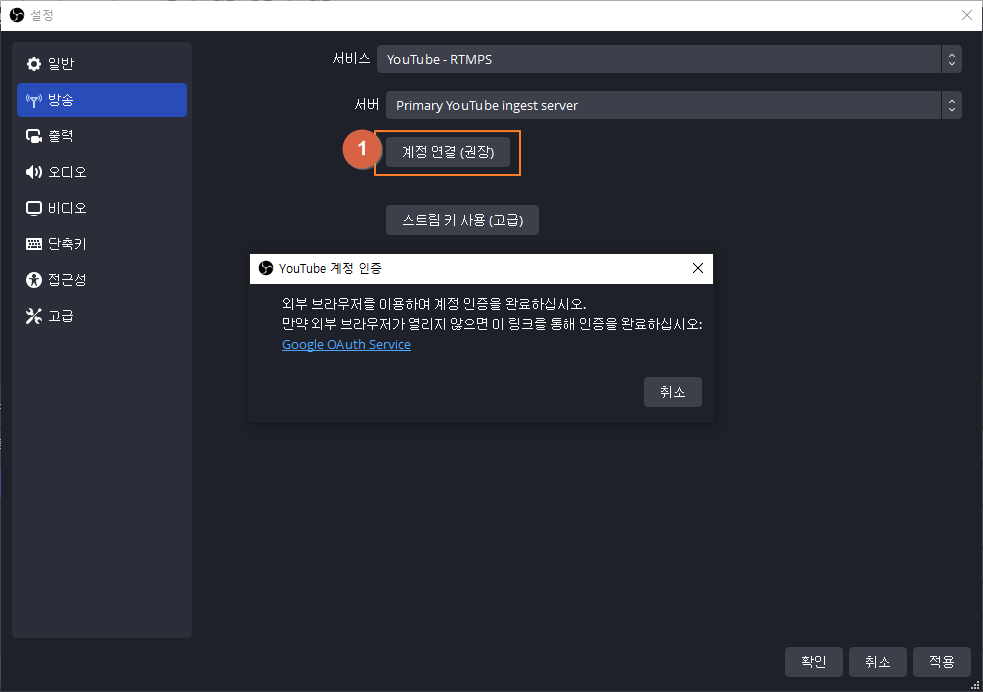Click the OBS logo in YouTube 계정 인증 title
The image size is (983, 692).
point(266,268)
